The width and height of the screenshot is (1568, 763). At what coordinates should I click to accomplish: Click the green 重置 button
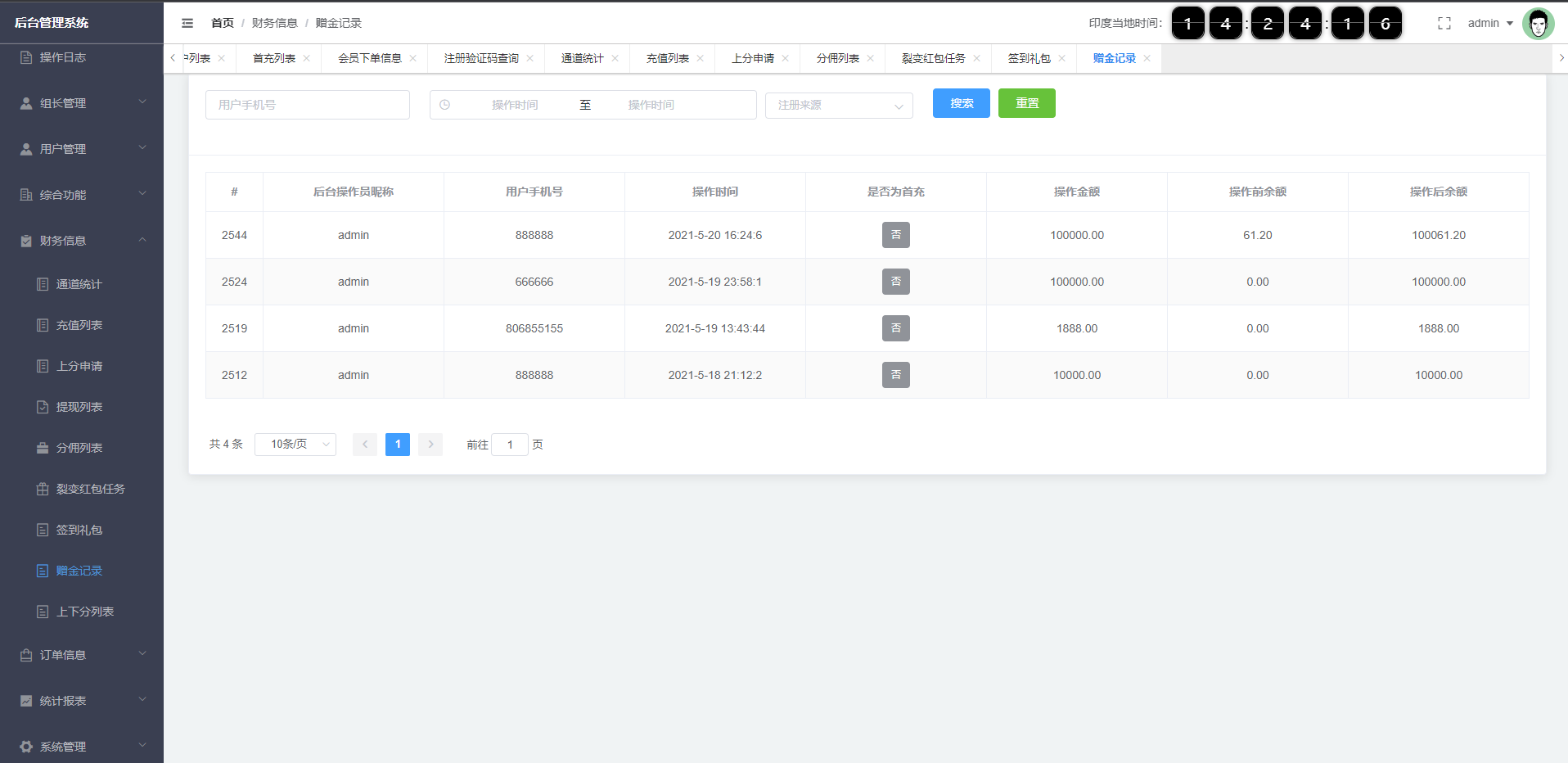coord(1026,103)
